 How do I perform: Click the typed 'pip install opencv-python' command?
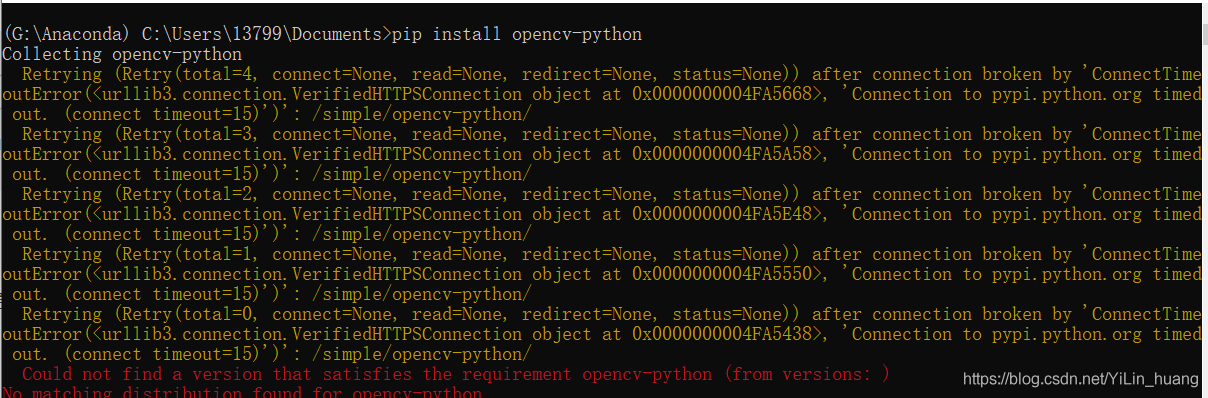tap(517, 34)
